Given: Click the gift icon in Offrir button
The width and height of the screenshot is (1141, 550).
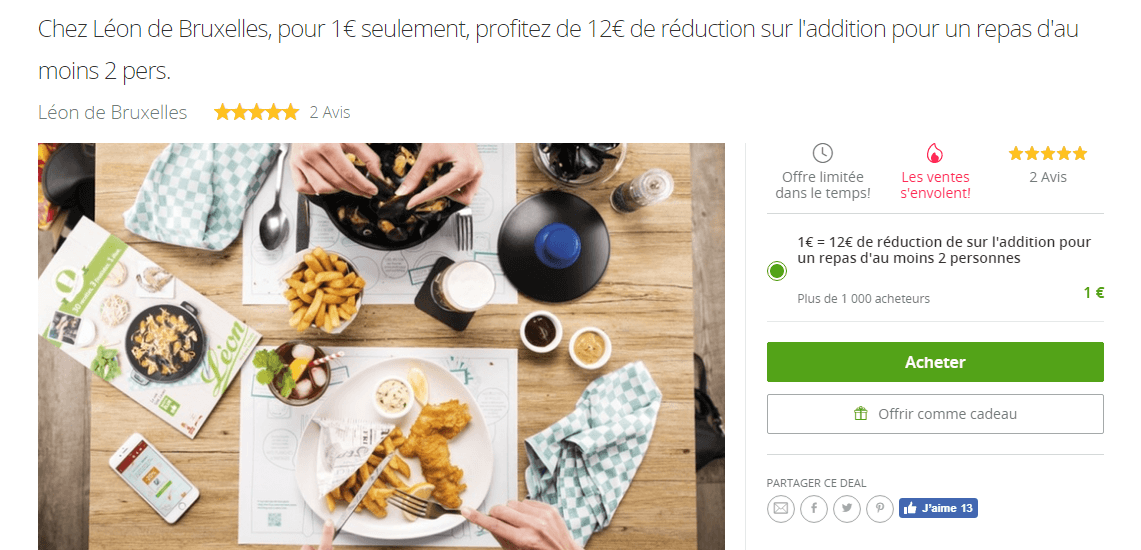Looking at the screenshot, I should (x=861, y=414).
